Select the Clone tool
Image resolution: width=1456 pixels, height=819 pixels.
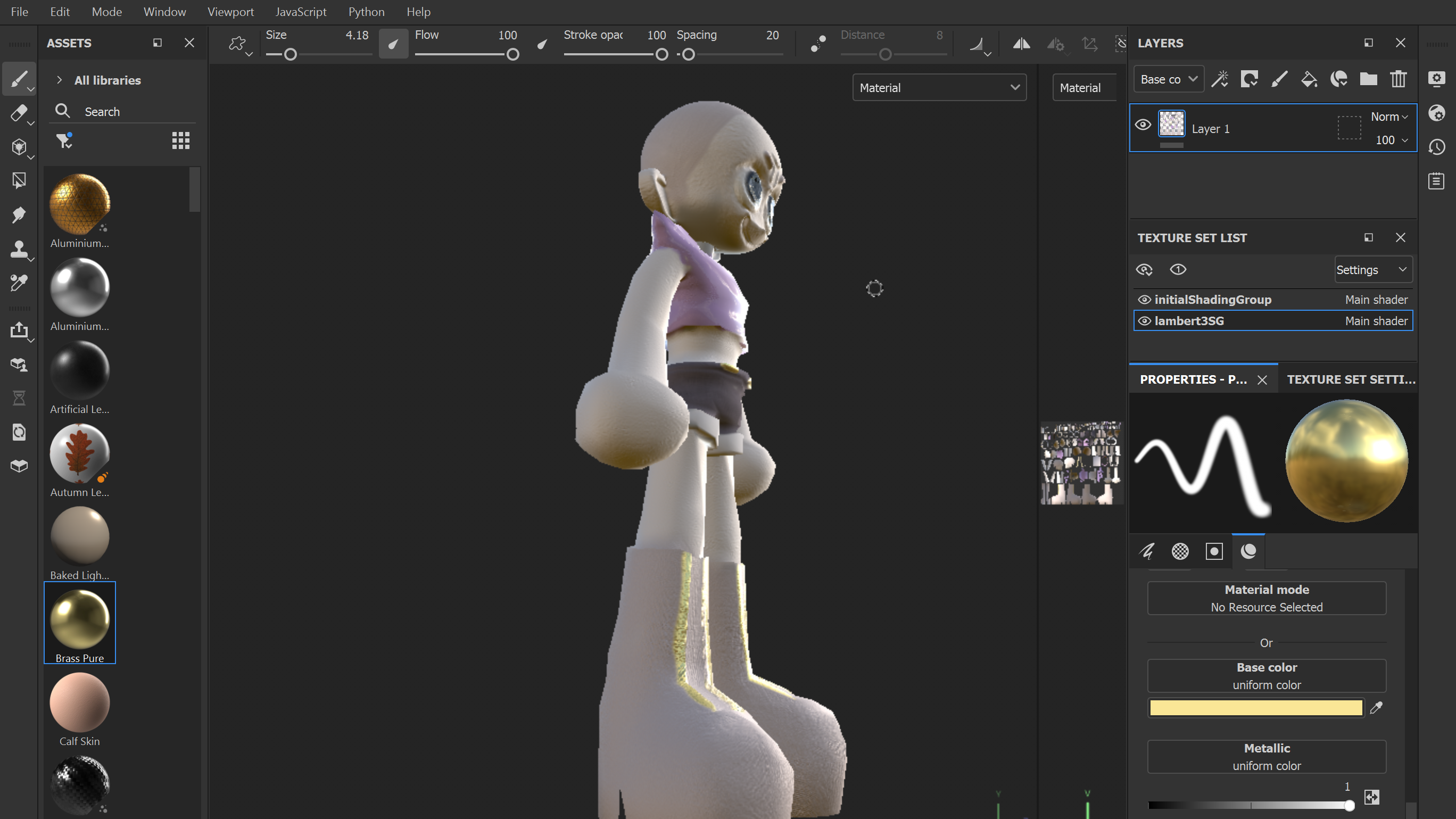[19, 249]
